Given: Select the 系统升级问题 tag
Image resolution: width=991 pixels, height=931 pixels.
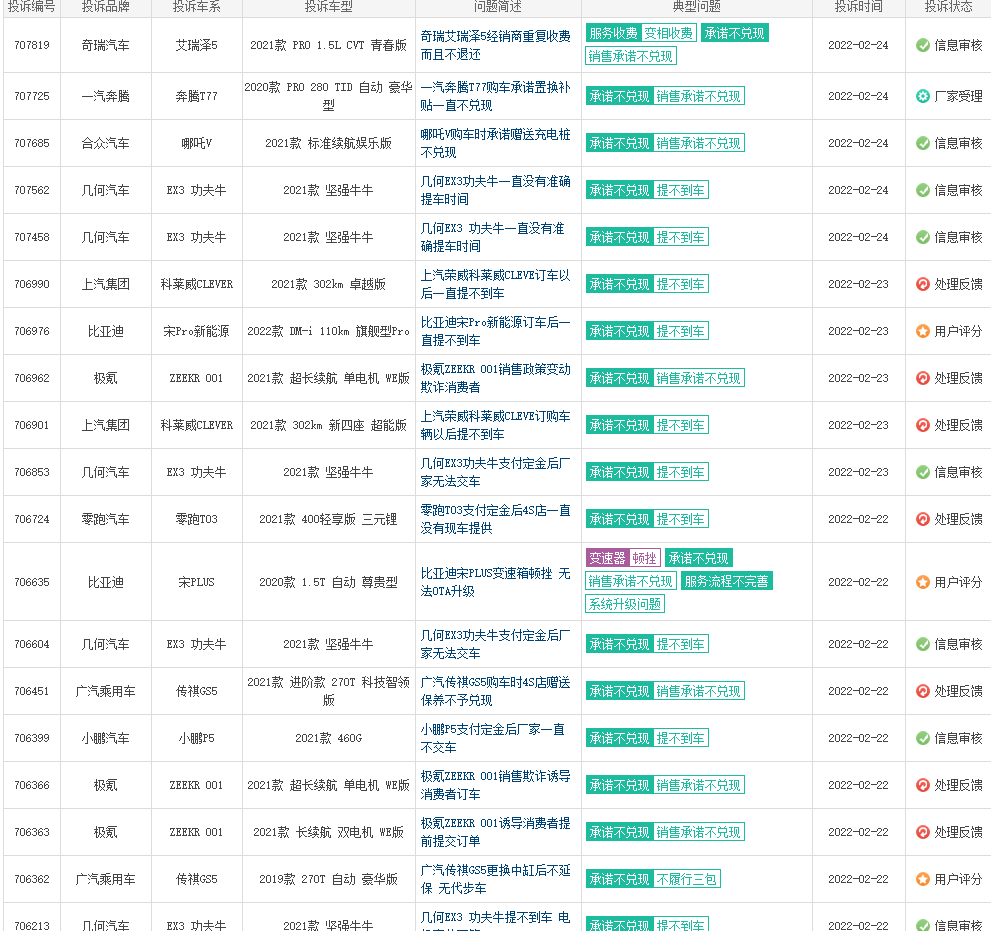Looking at the screenshot, I should pyautogui.click(x=624, y=604).
